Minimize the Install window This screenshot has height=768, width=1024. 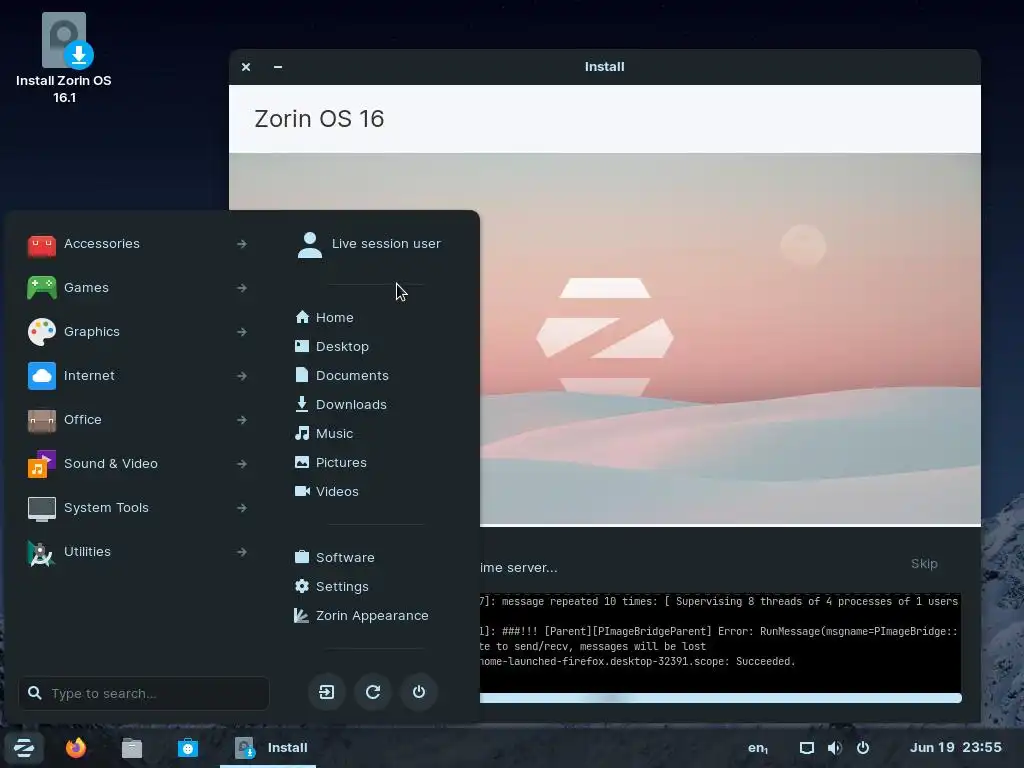point(278,67)
